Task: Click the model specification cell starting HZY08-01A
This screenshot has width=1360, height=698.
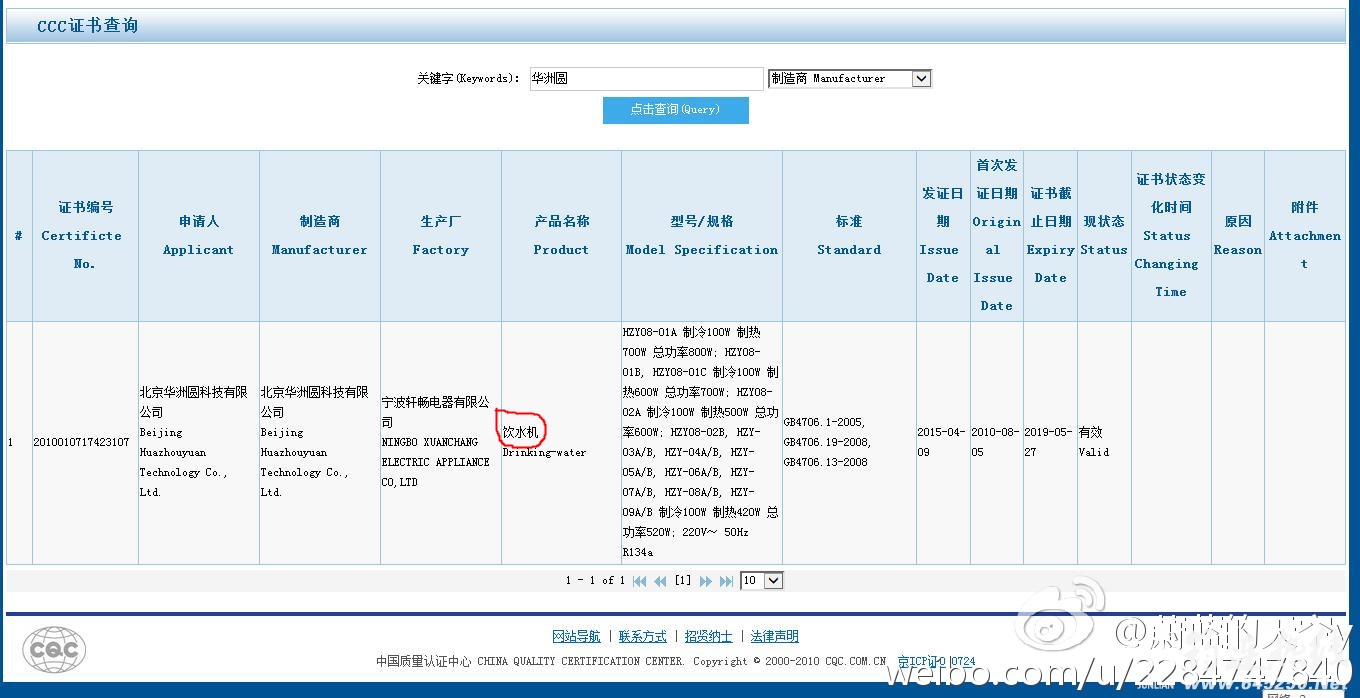Action: coord(701,442)
